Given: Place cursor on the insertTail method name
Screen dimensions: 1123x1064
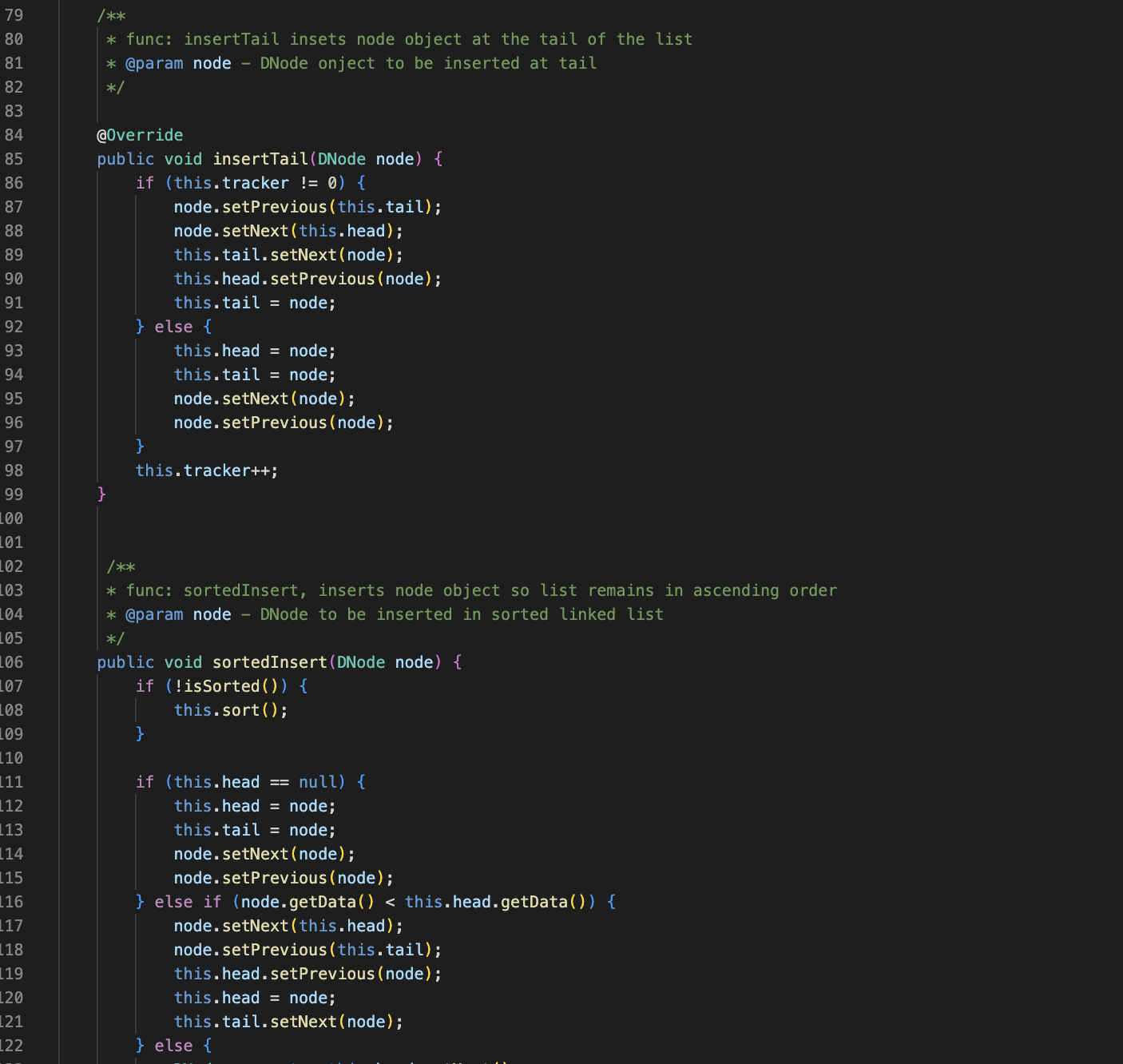Looking at the screenshot, I should [x=260, y=159].
